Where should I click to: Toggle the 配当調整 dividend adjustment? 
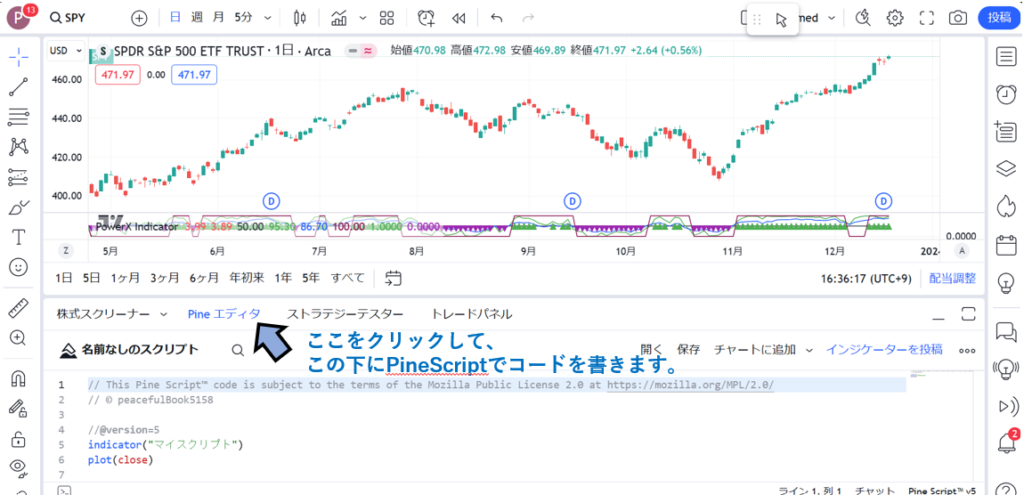click(x=952, y=278)
